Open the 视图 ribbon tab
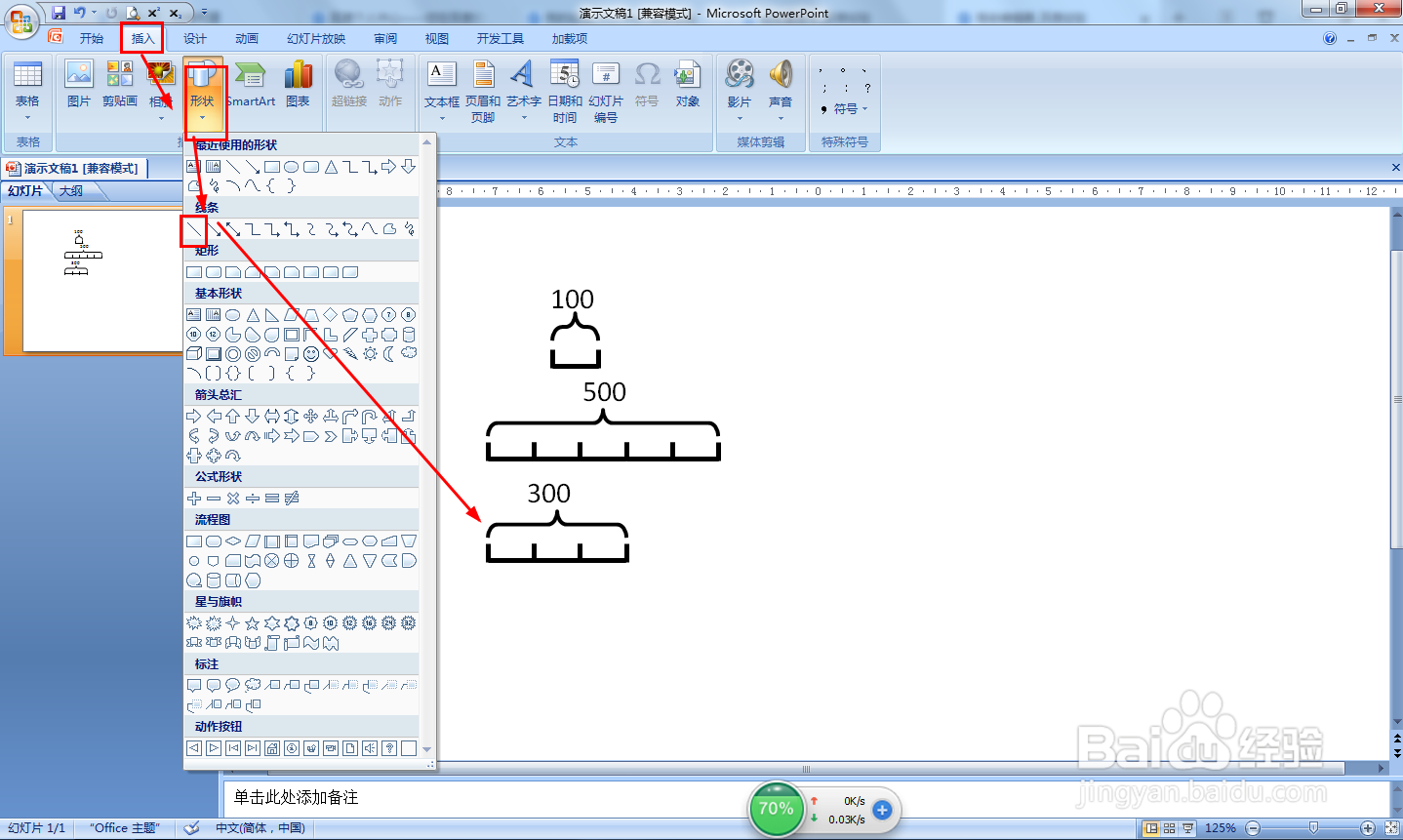This screenshot has width=1403, height=840. pos(437,38)
